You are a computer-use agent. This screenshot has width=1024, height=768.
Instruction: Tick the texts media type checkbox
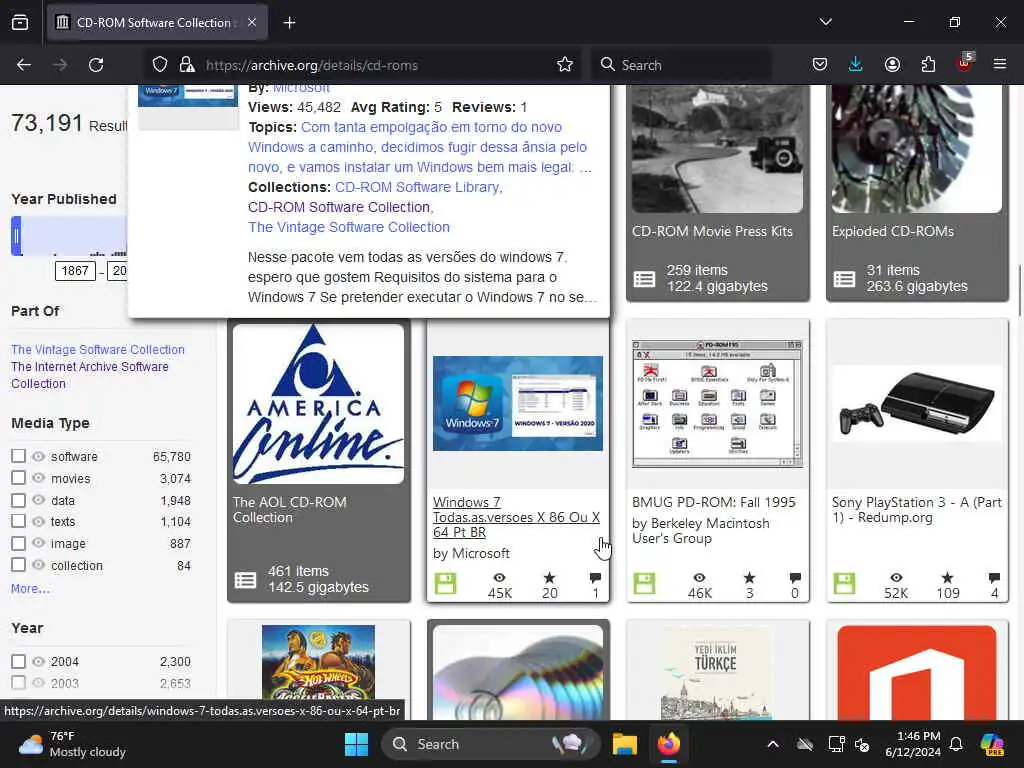coord(18,521)
